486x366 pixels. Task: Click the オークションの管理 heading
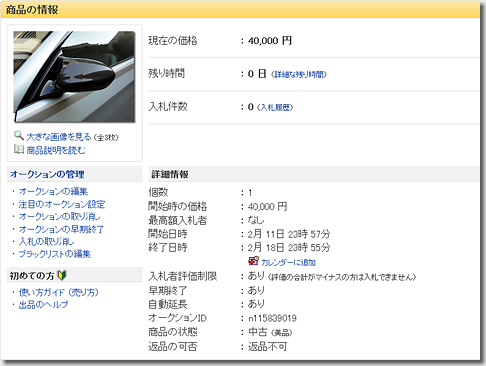pos(47,174)
